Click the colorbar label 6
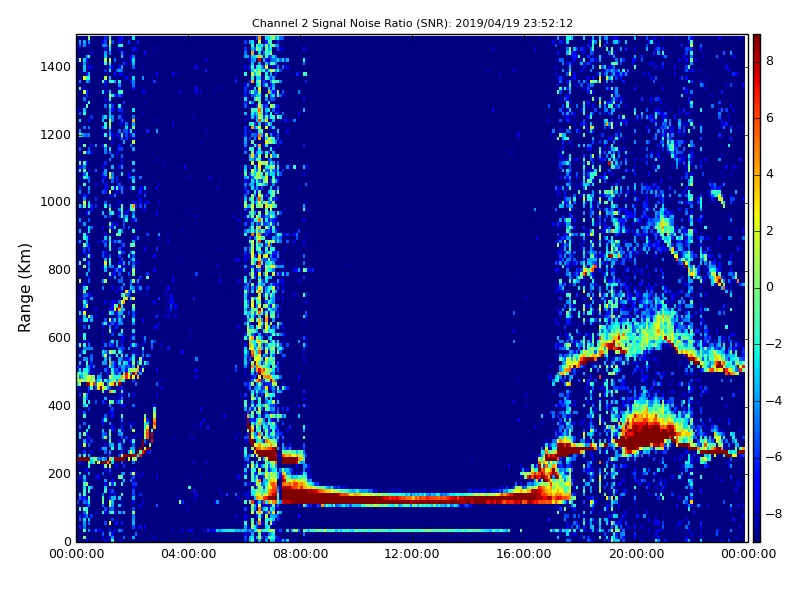The width and height of the screenshot is (800, 600). [770, 118]
